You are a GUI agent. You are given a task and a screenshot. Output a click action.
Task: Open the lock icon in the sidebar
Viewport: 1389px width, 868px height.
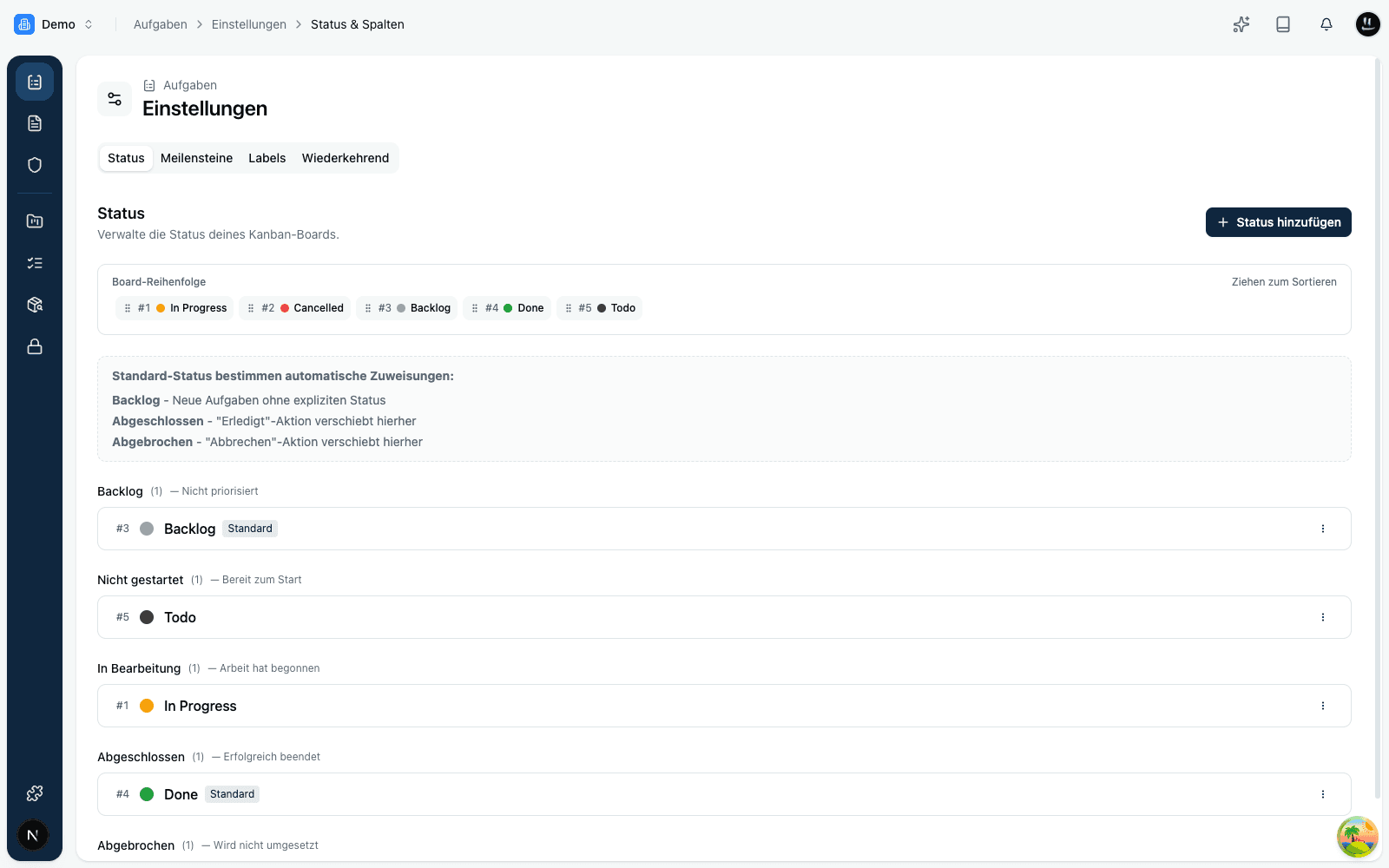tap(35, 346)
